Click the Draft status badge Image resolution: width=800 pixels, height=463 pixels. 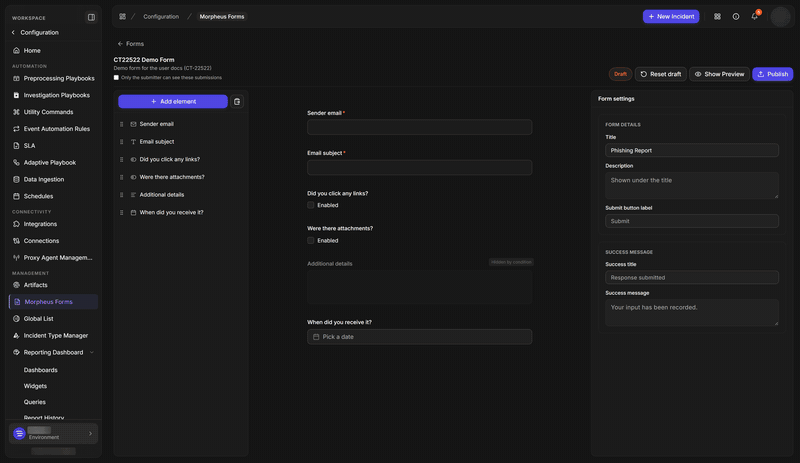[x=620, y=74]
